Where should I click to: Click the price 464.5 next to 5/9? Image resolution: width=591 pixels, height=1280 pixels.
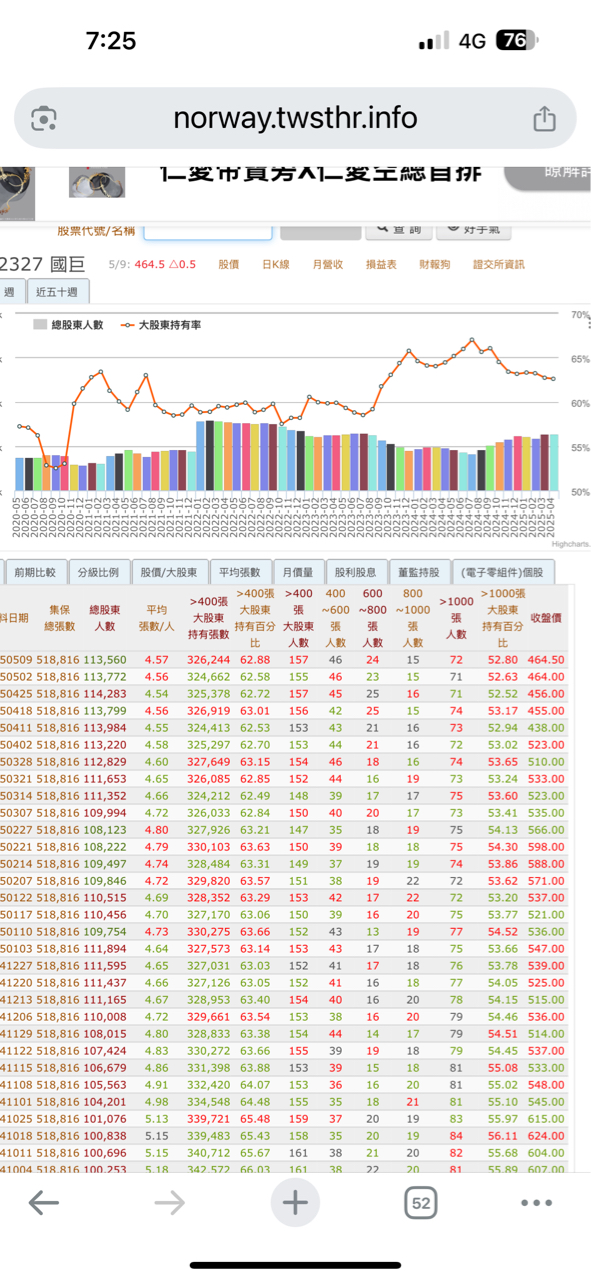[x=149, y=265]
